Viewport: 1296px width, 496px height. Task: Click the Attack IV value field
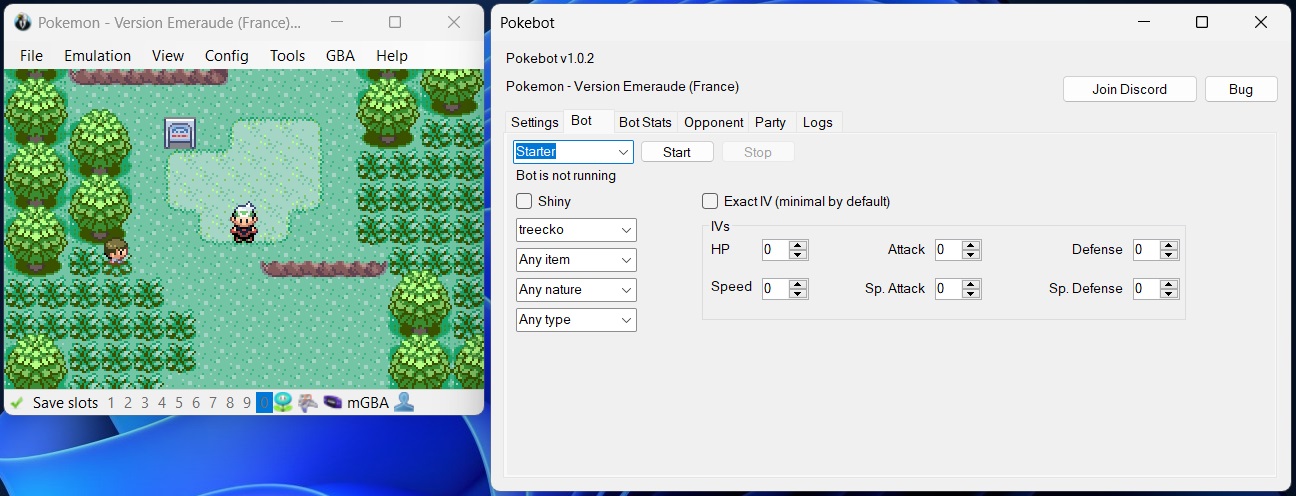click(948, 250)
